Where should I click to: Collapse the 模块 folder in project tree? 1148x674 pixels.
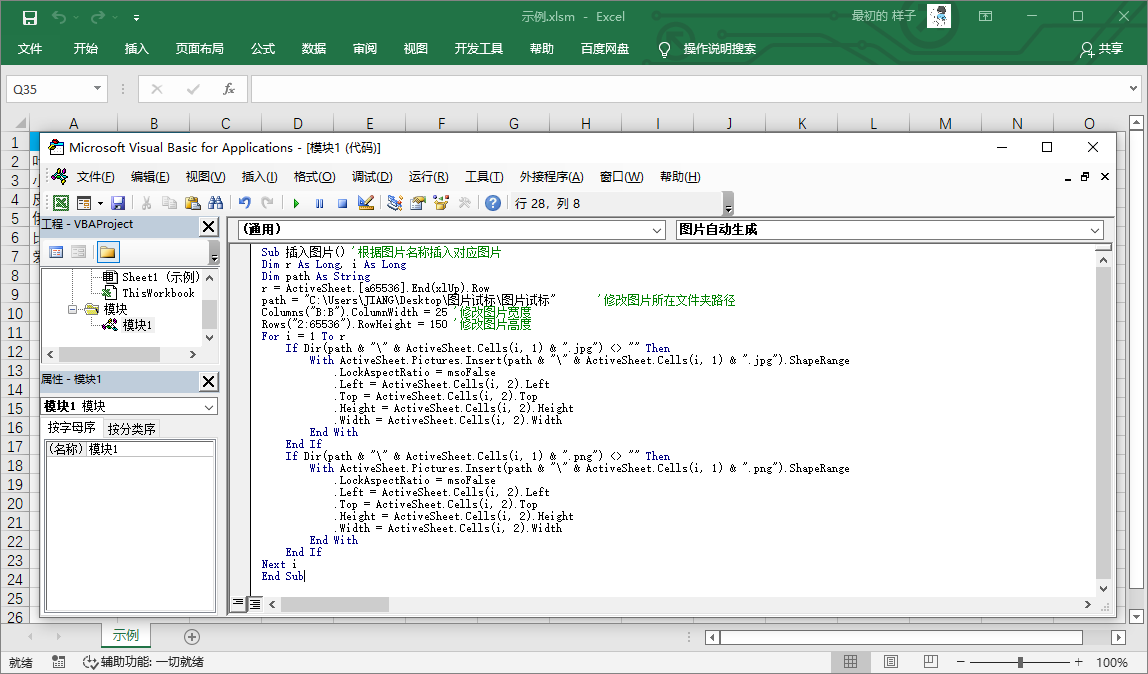(72, 310)
